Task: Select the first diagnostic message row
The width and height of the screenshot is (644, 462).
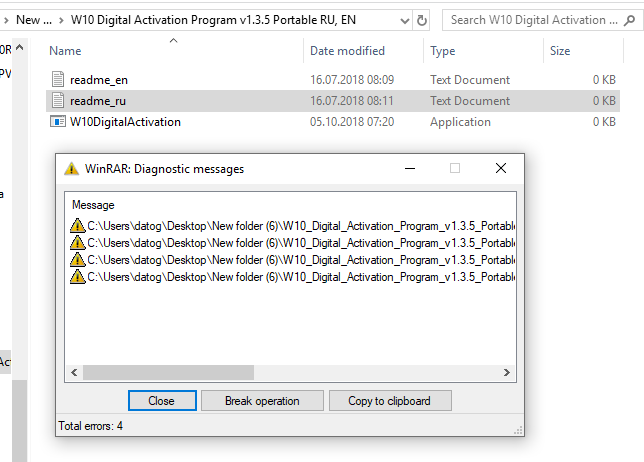Action: pos(292,226)
